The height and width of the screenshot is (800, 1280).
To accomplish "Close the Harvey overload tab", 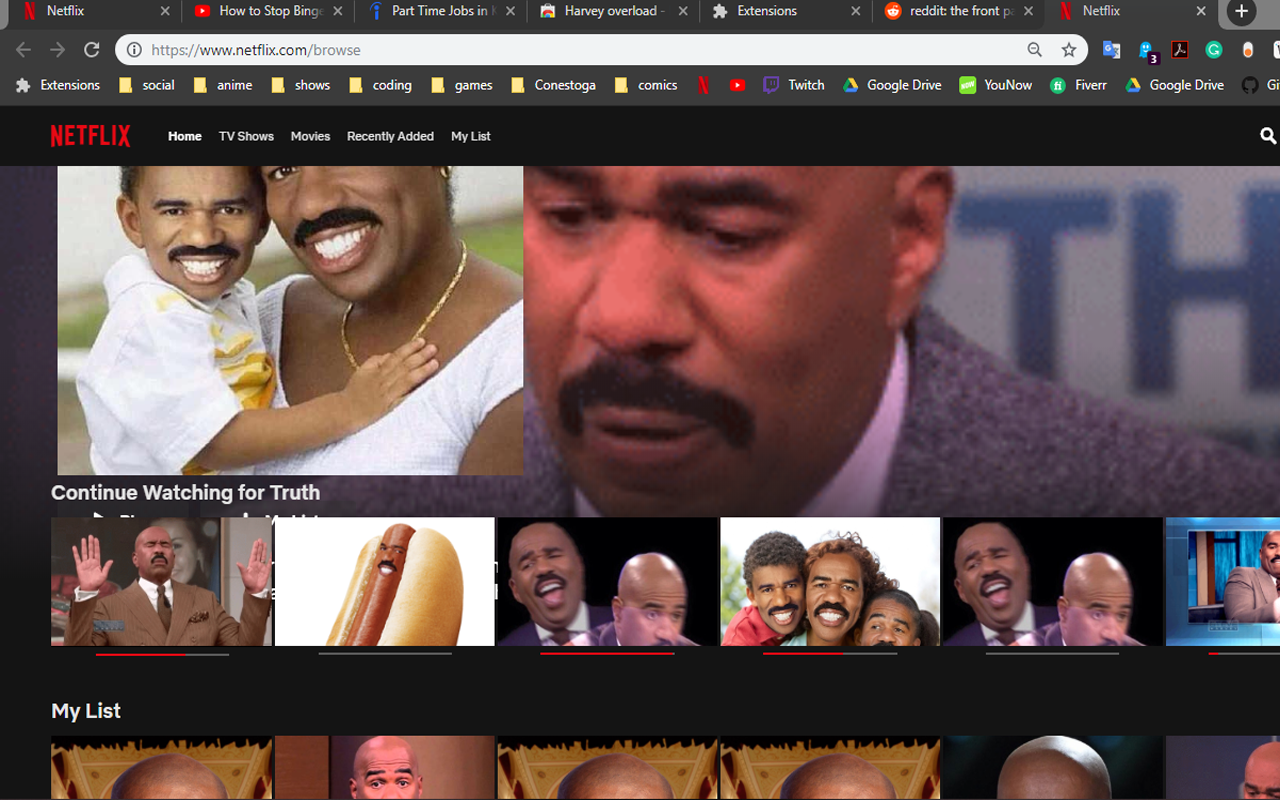I will [x=683, y=12].
